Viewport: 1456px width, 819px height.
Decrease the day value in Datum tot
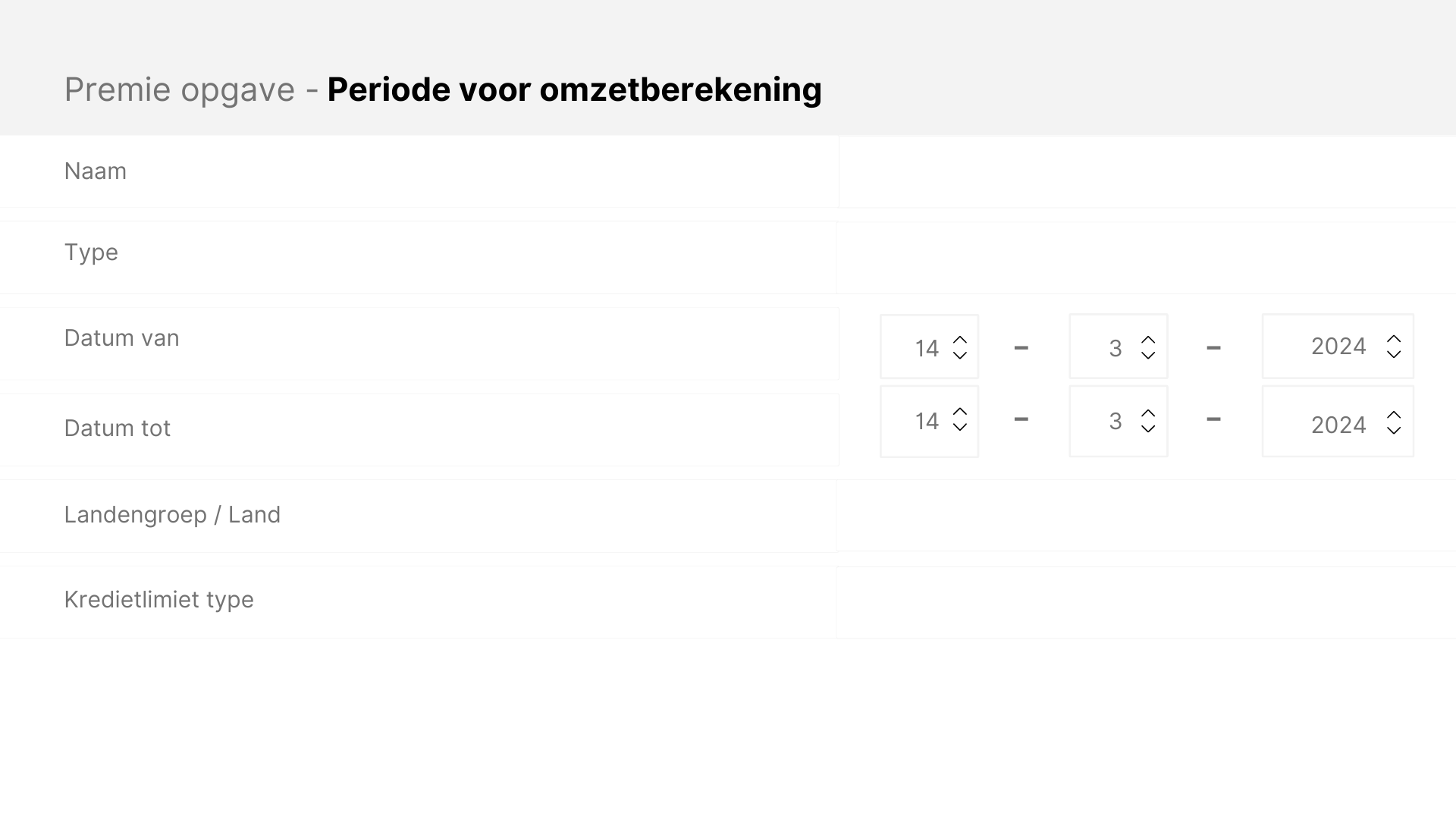[x=960, y=430]
